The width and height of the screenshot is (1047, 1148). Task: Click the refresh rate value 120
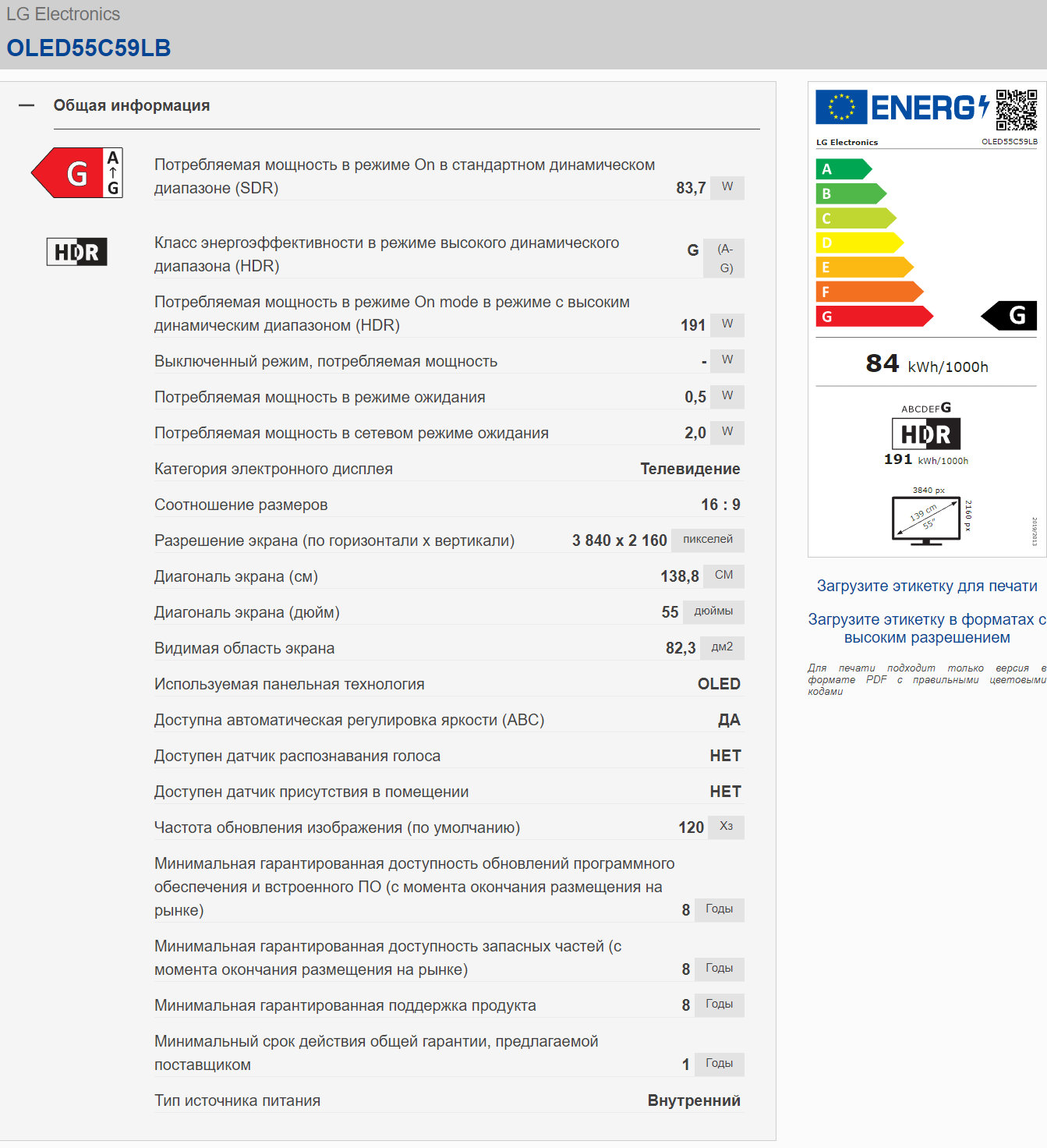(692, 827)
